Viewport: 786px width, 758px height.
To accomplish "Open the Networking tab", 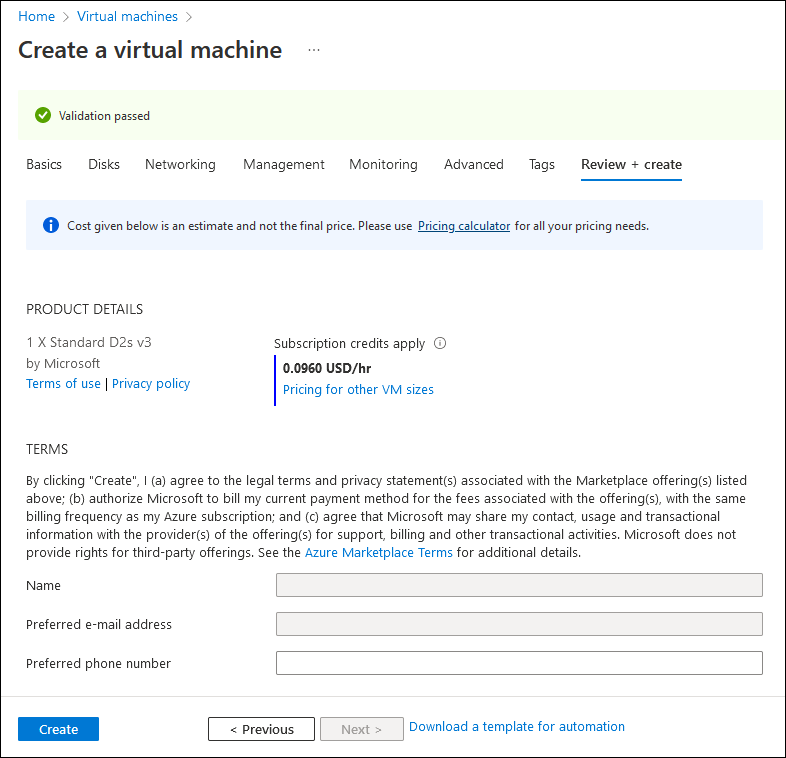I will (x=180, y=164).
